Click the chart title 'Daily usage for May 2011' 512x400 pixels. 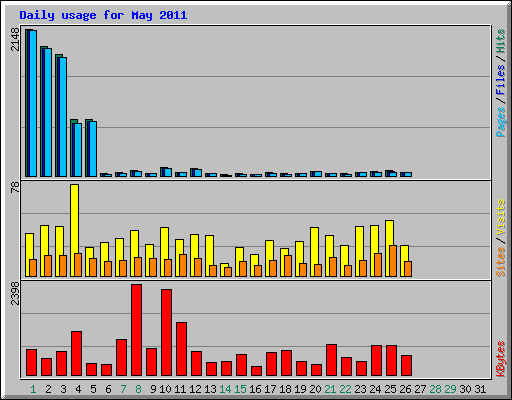[x=103, y=15]
